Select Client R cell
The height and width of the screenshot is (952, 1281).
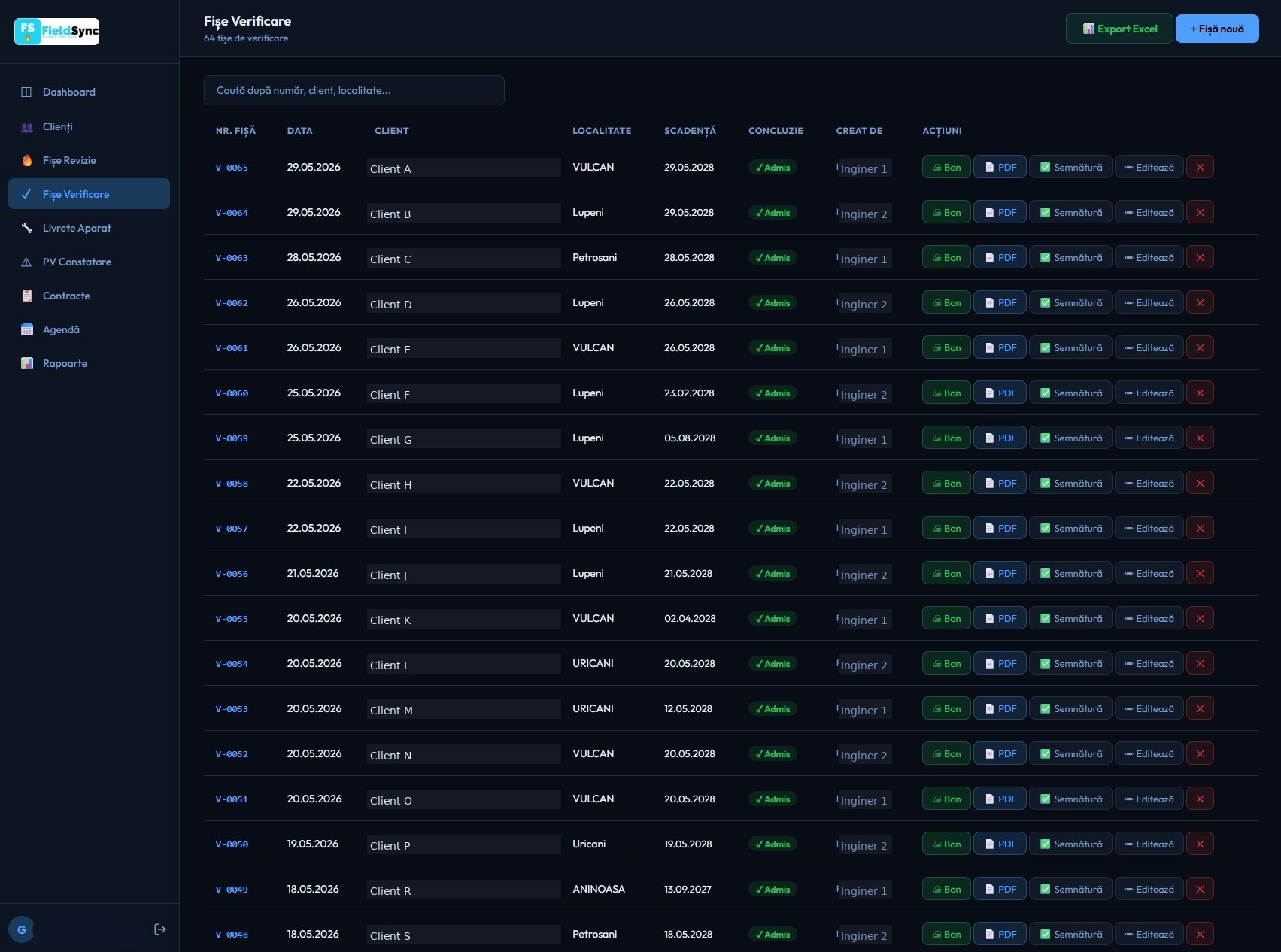[463, 890]
